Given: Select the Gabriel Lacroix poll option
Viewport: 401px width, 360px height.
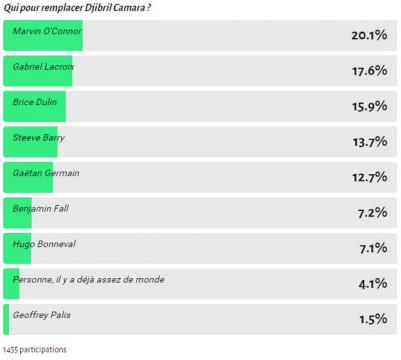Looking at the screenshot, I should click(200, 71).
